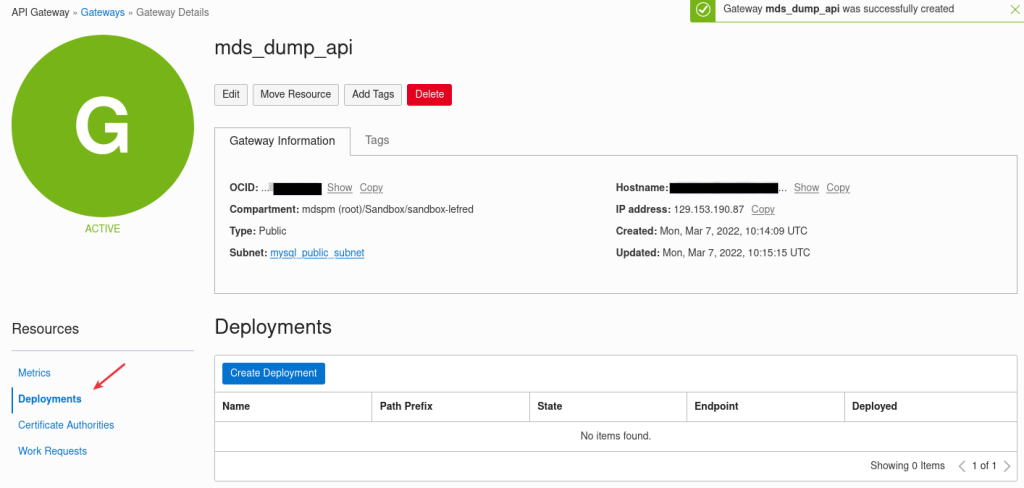Open Work Requests resource
1024x488 pixels.
tap(52, 451)
